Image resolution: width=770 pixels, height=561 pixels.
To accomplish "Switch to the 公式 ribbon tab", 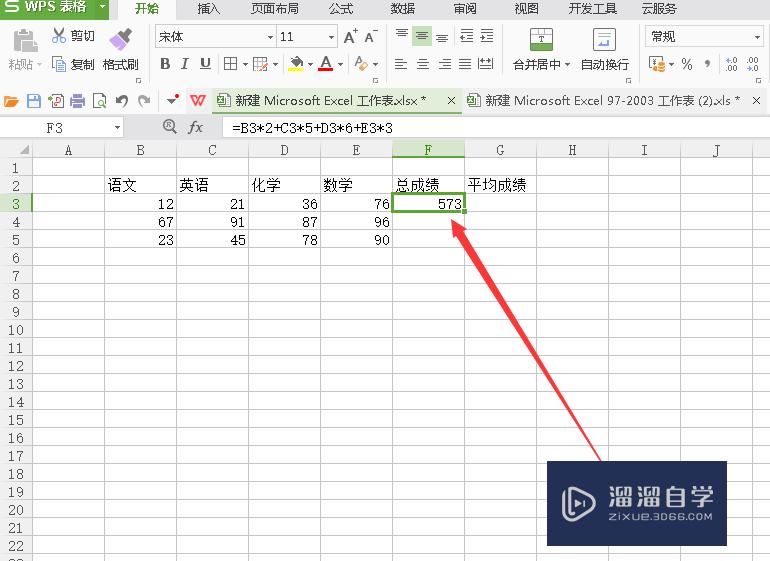I will [x=341, y=9].
